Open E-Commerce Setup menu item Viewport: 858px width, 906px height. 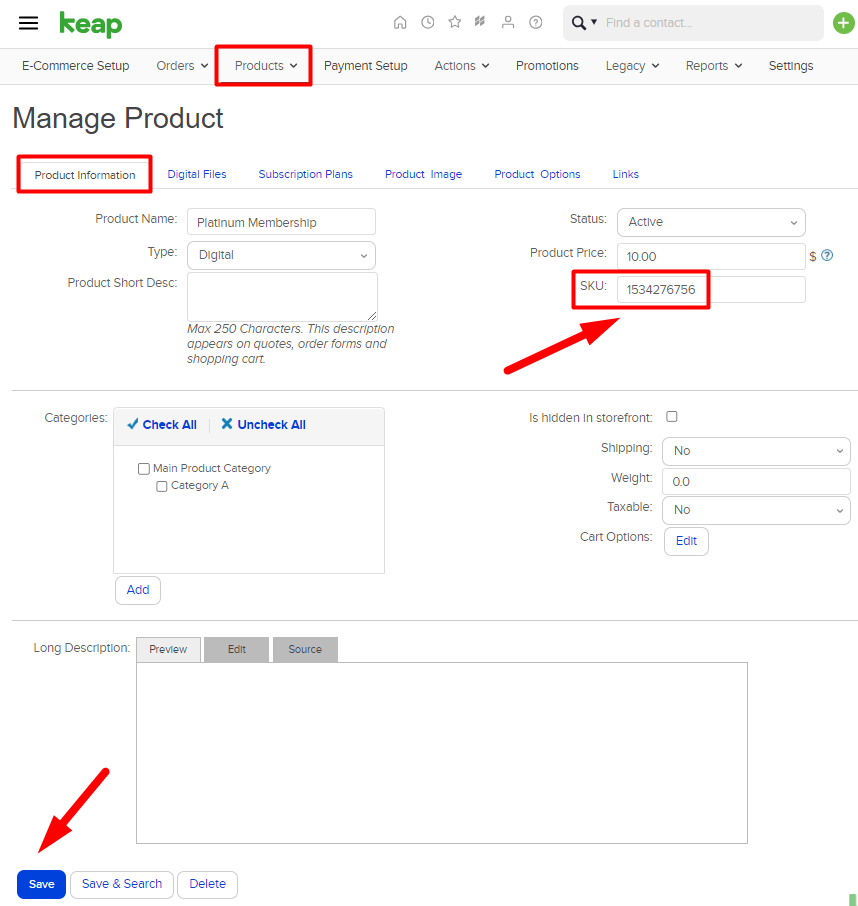click(x=76, y=66)
